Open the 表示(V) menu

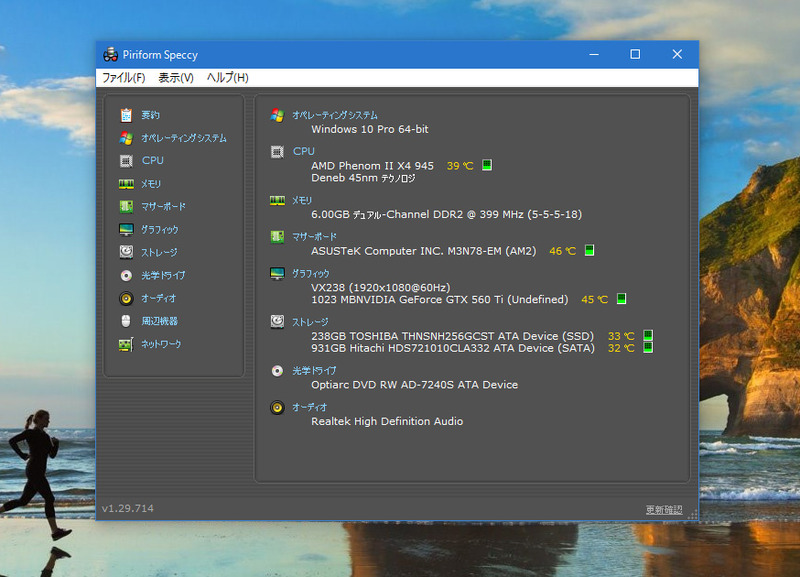pos(176,78)
